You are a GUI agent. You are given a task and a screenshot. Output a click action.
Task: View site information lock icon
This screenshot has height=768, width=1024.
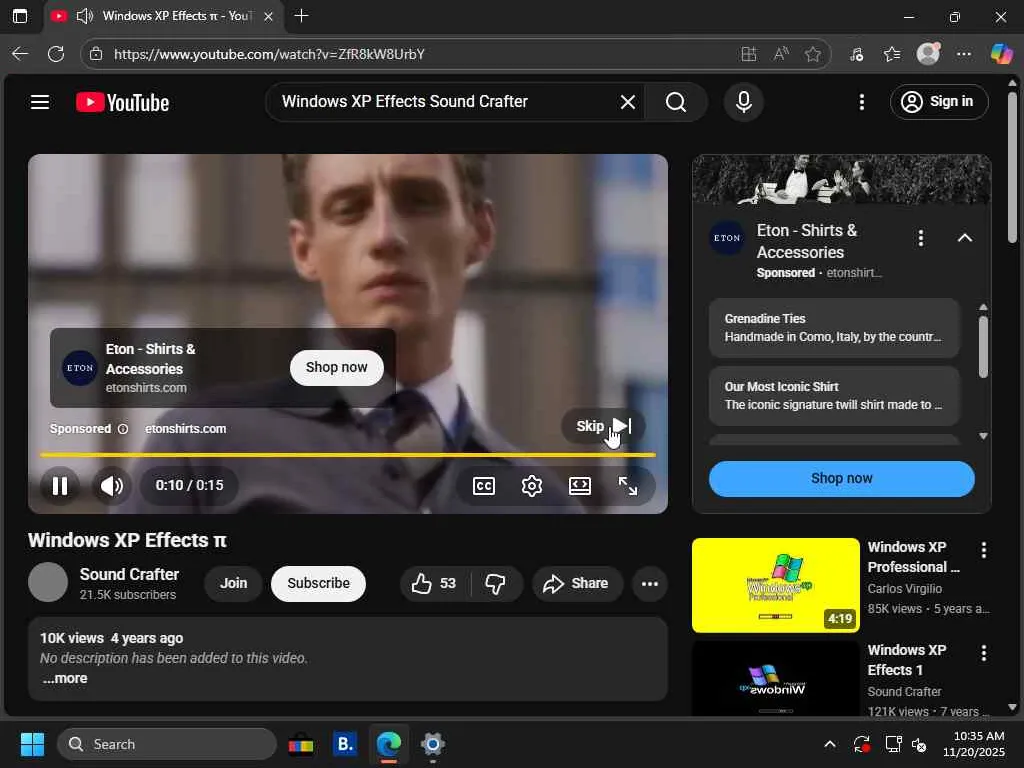96,54
